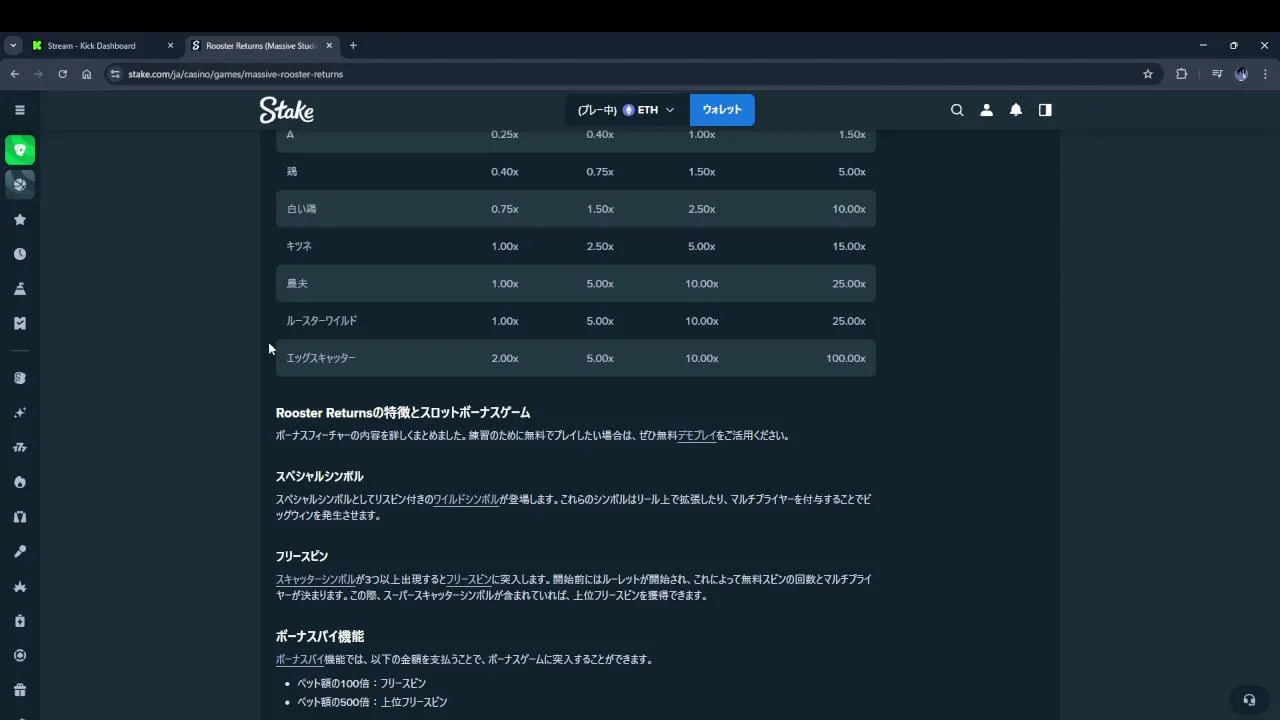
Task: Open gift promotions icon in sidebar
Action: click(x=20, y=690)
